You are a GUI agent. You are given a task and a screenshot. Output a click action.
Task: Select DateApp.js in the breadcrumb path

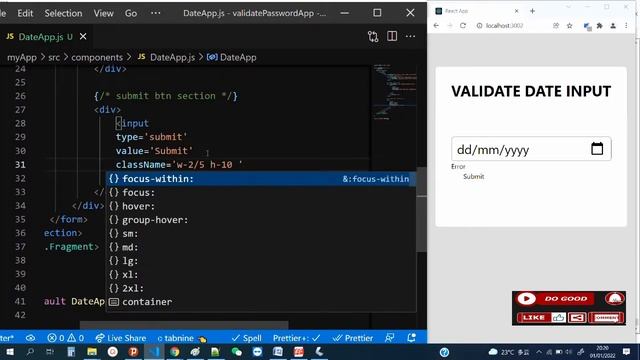[166, 57]
